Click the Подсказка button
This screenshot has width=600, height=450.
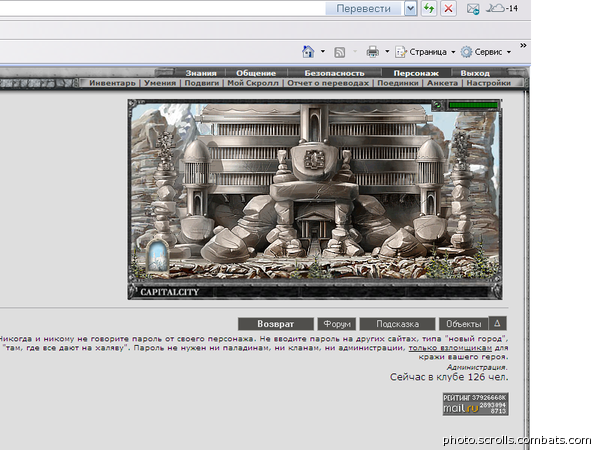[397, 324]
